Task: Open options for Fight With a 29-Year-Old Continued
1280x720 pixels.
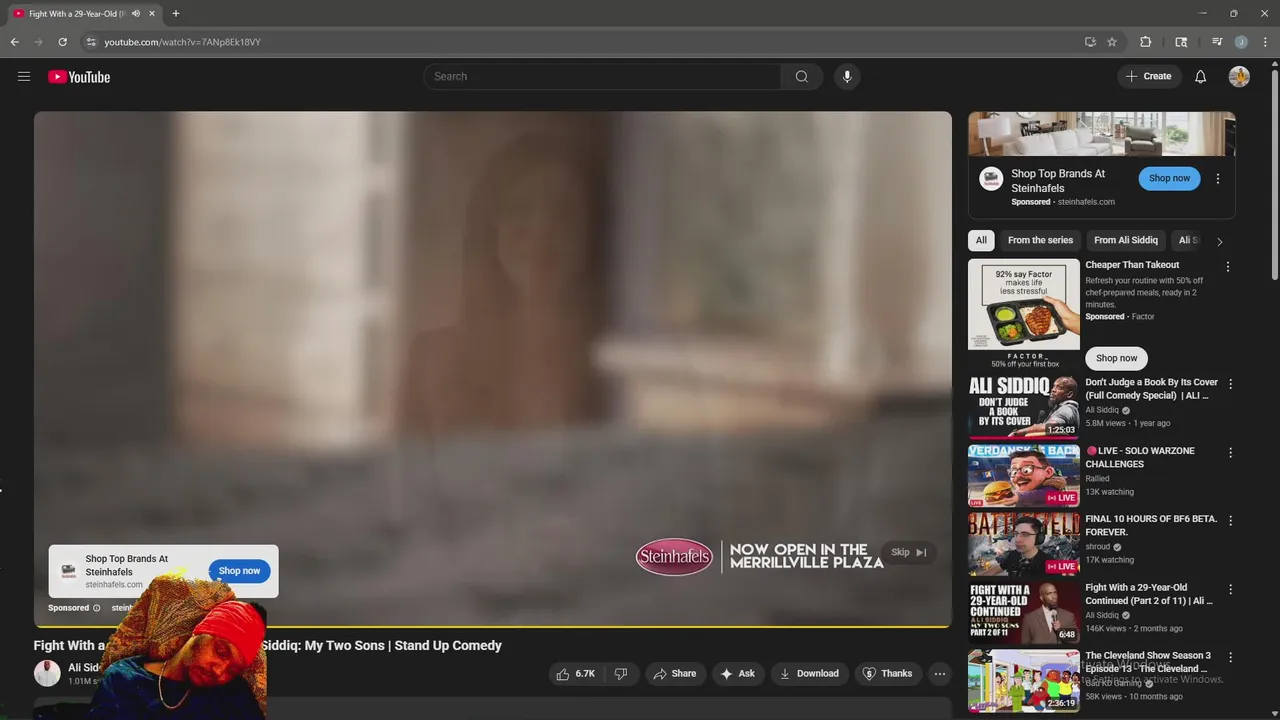Action: (x=1231, y=590)
